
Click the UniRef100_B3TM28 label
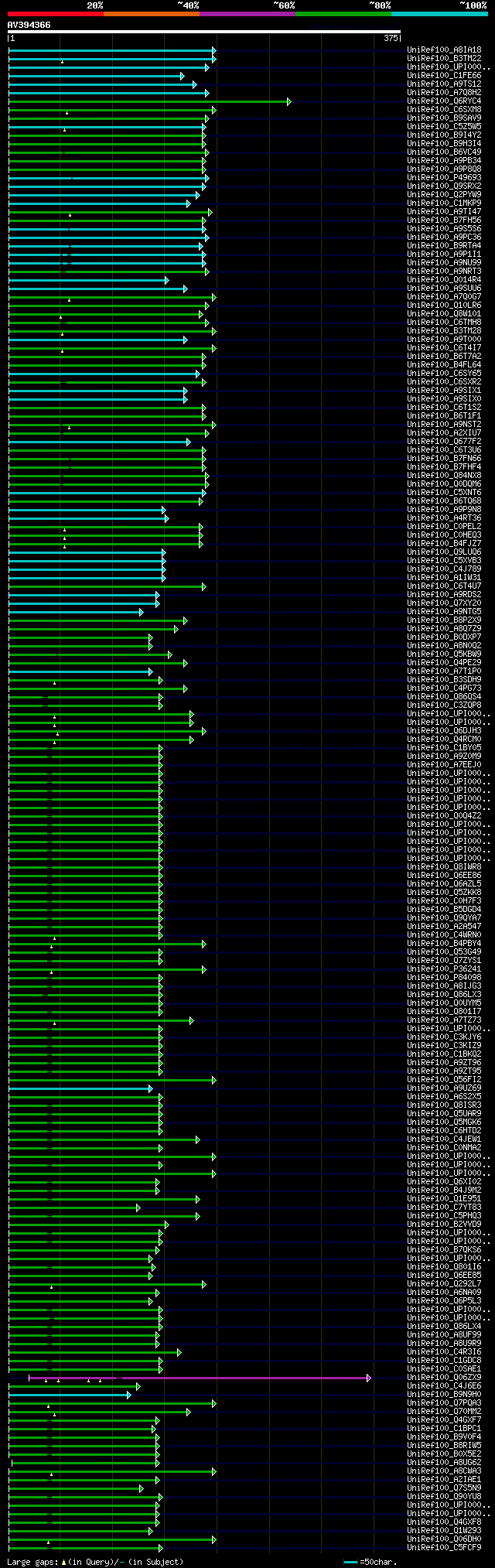click(444, 331)
